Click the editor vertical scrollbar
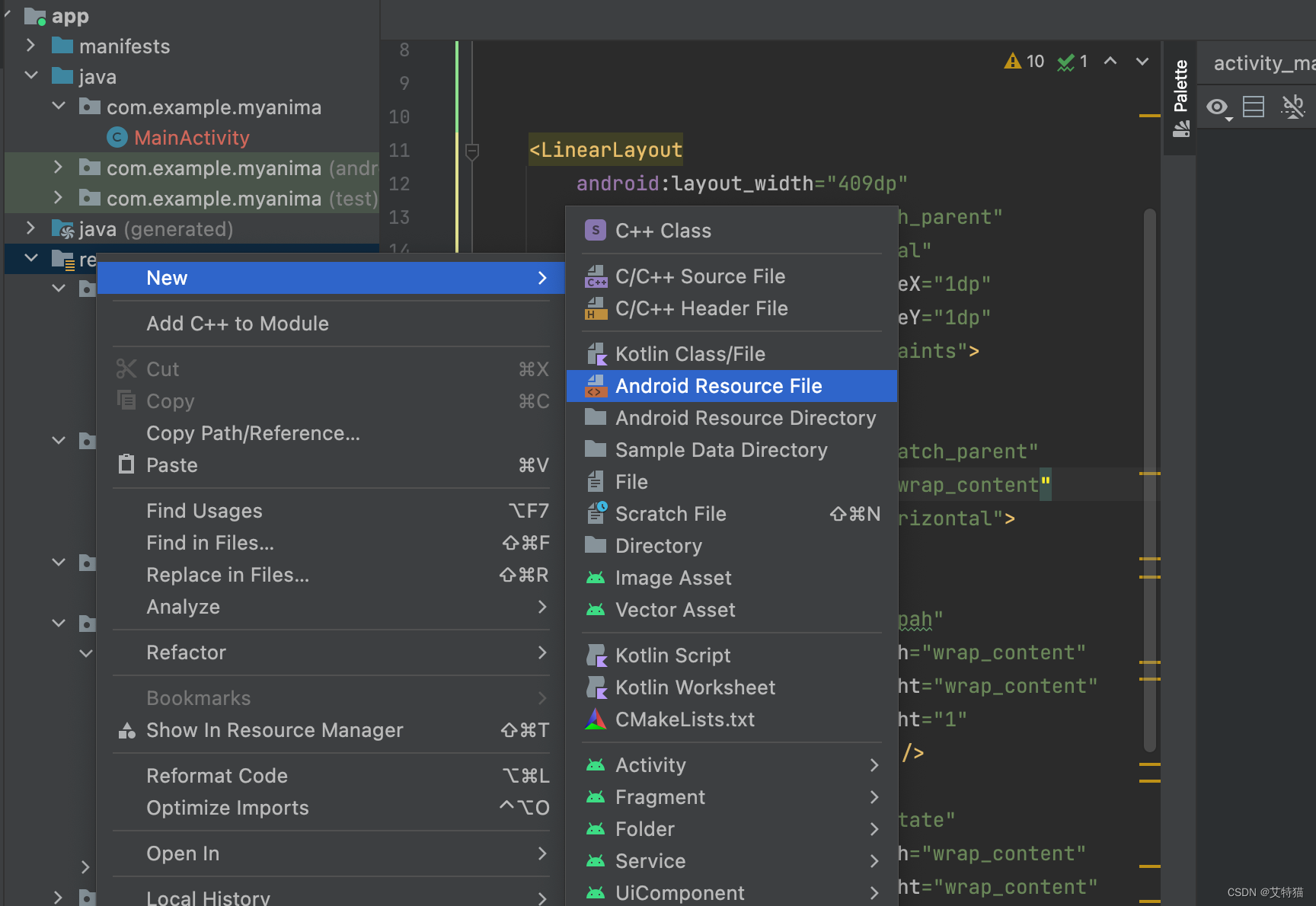The height and width of the screenshot is (906, 1316). 1150,480
